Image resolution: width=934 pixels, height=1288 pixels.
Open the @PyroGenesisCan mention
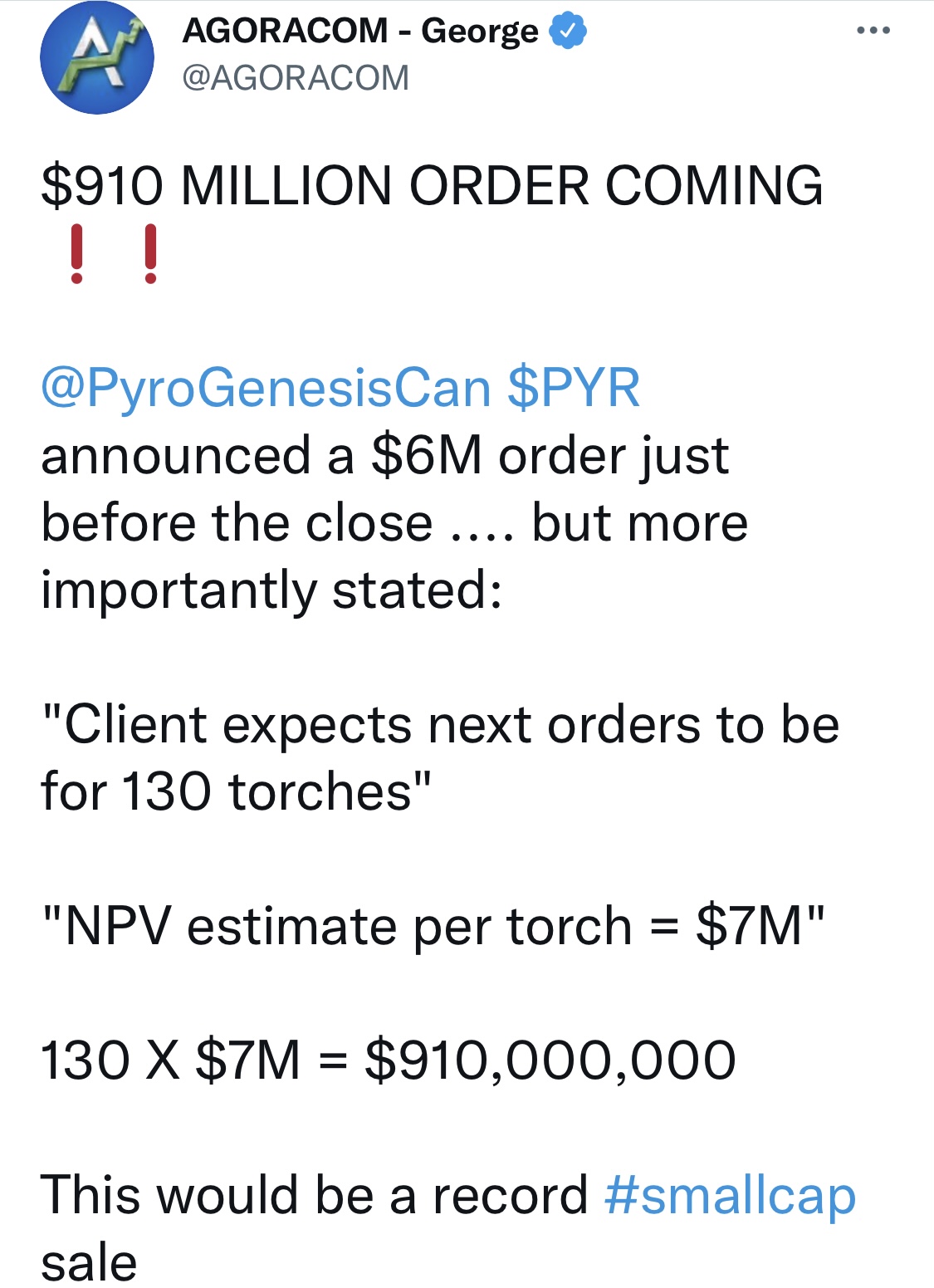266,388
